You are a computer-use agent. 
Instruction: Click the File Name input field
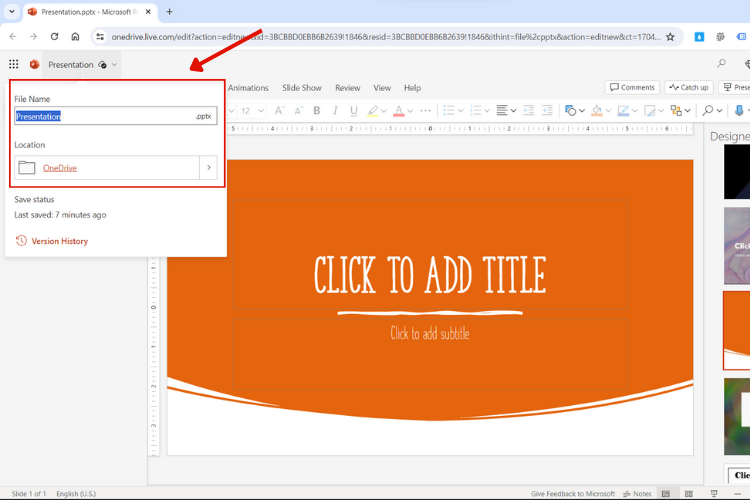[116, 116]
